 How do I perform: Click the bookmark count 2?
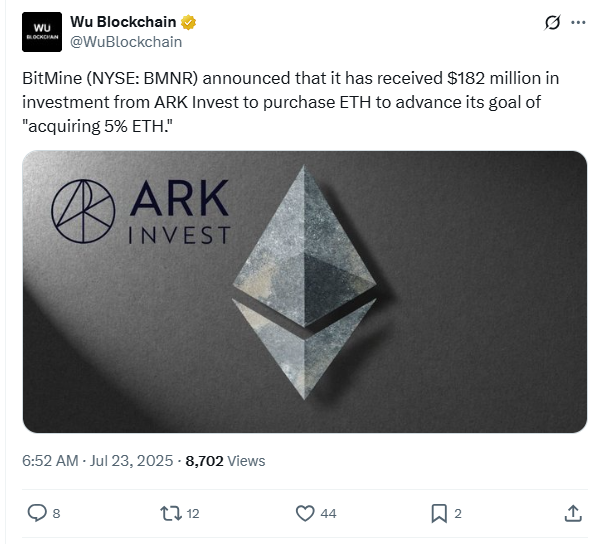(458, 514)
